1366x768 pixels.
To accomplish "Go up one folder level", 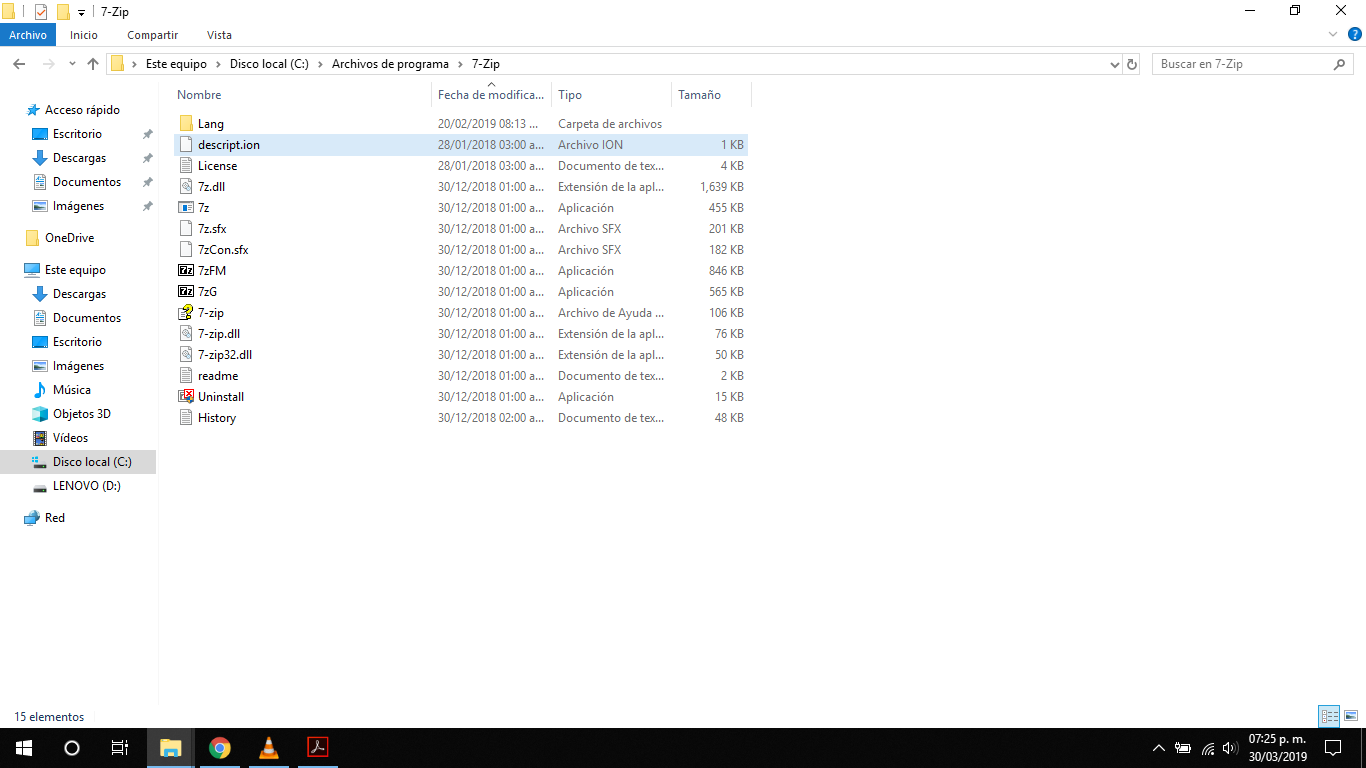I will [x=93, y=64].
